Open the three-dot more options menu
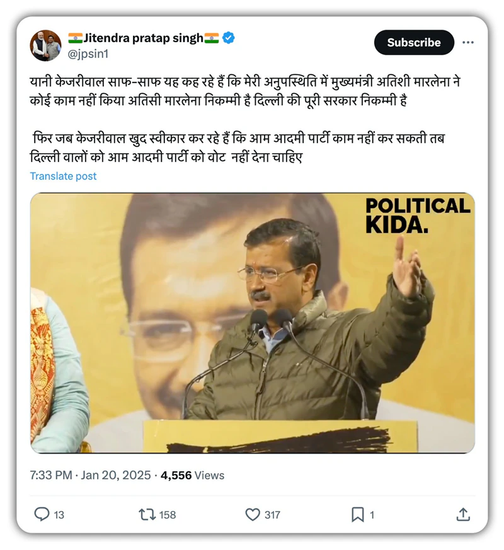The width and height of the screenshot is (504, 550). pos(468,42)
